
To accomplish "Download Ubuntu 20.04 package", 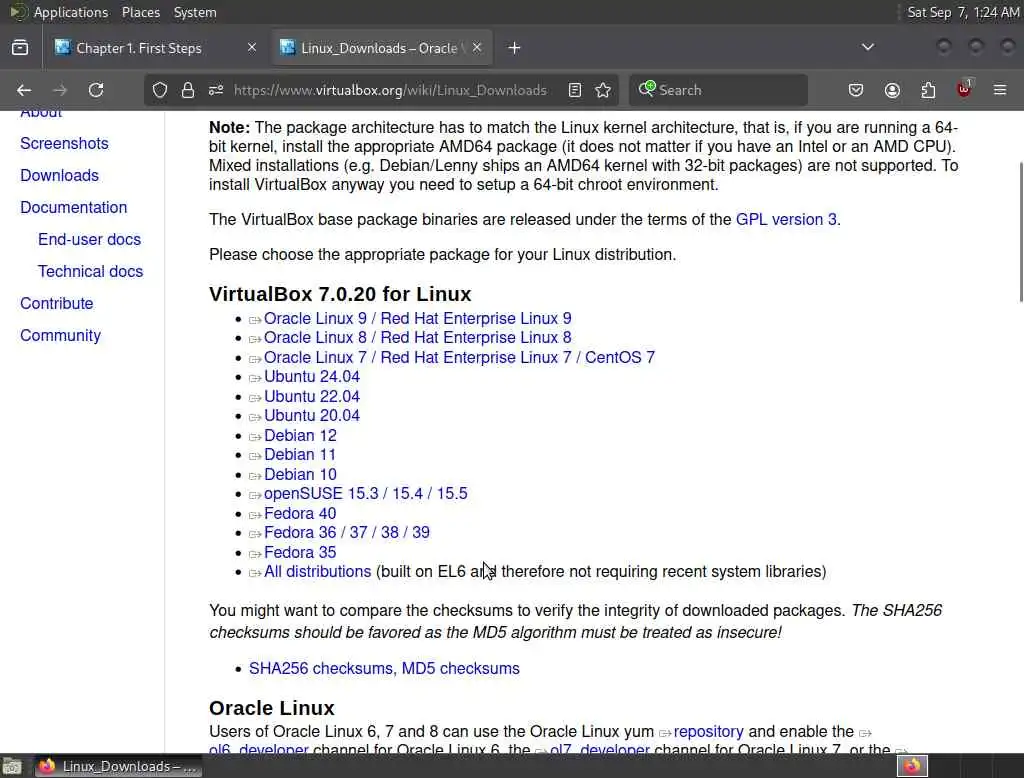I will [312, 415].
